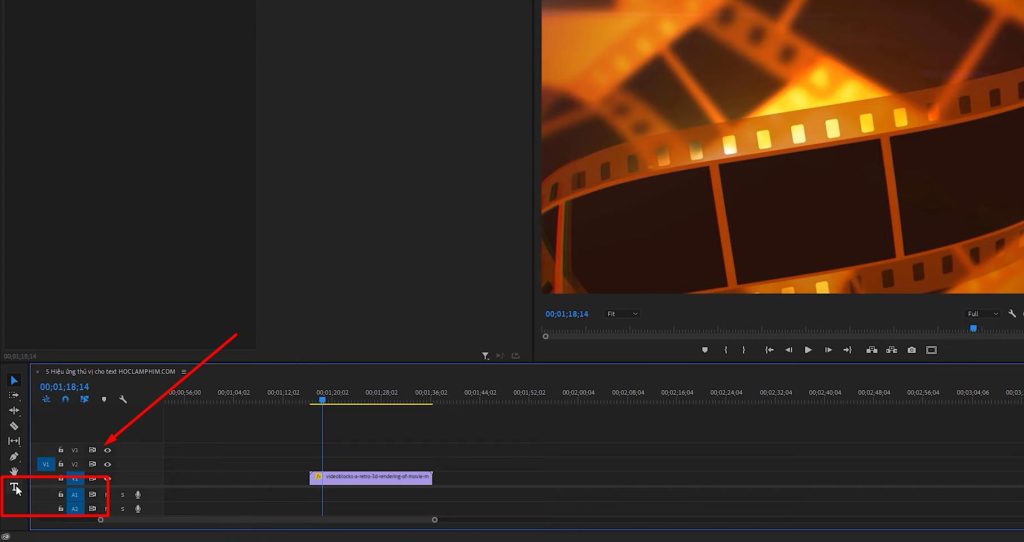The image size is (1024, 542).
Task: Click the sequence tab title
Action: click(110, 371)
